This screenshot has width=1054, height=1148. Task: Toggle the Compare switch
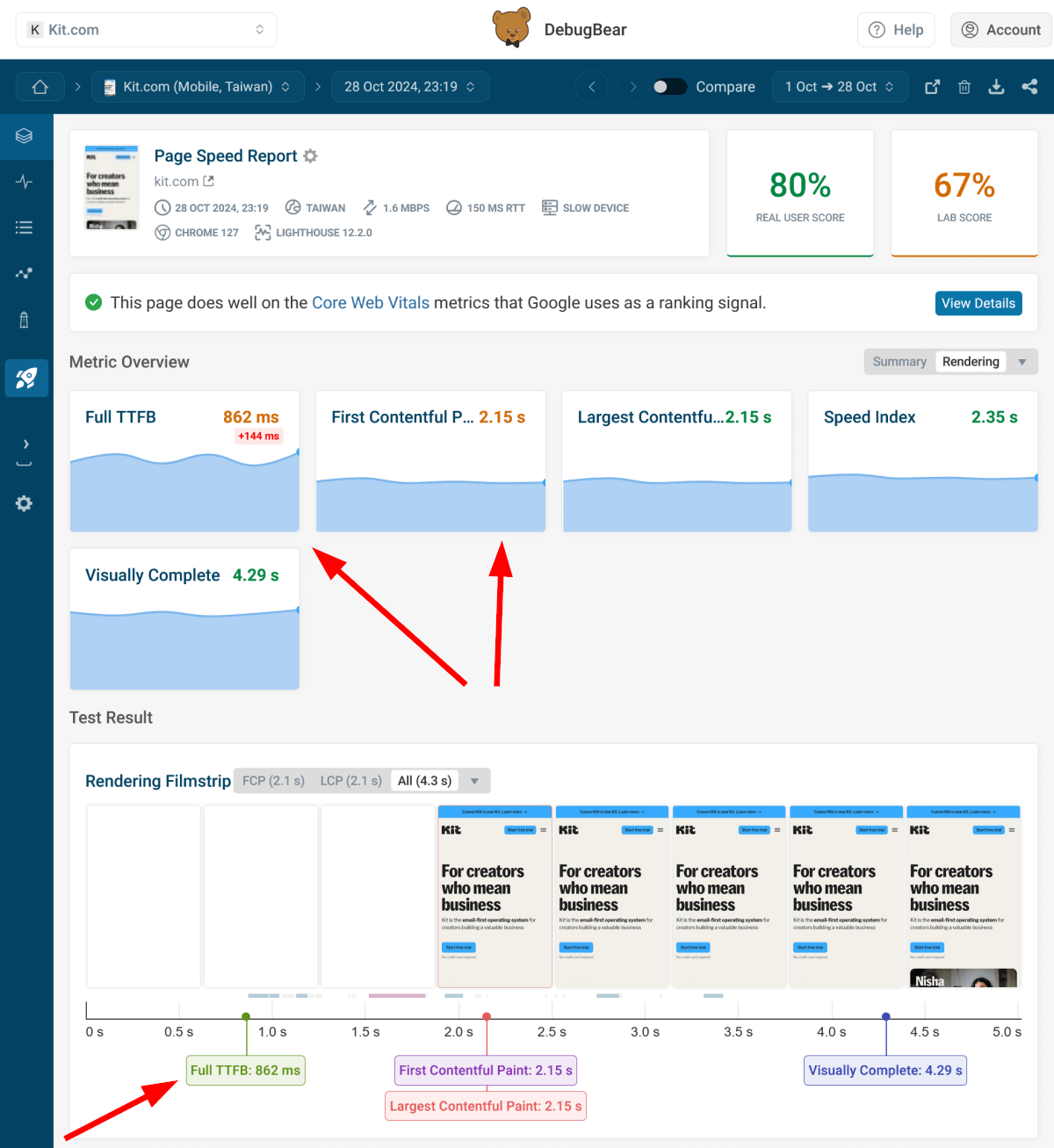pos(670,87)
